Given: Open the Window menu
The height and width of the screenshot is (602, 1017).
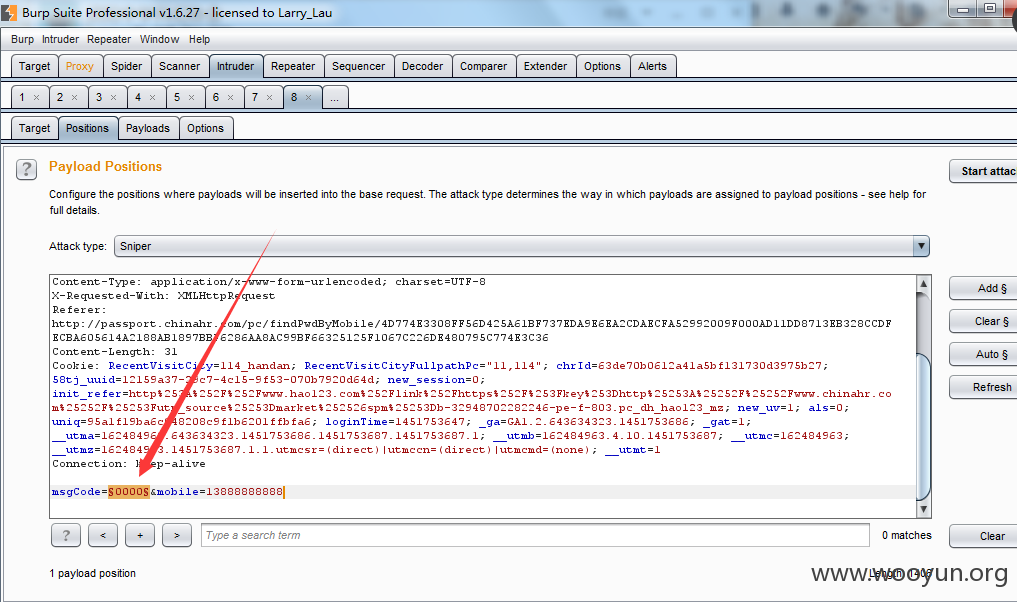Looking at the screenshot, I should [160, 40].
